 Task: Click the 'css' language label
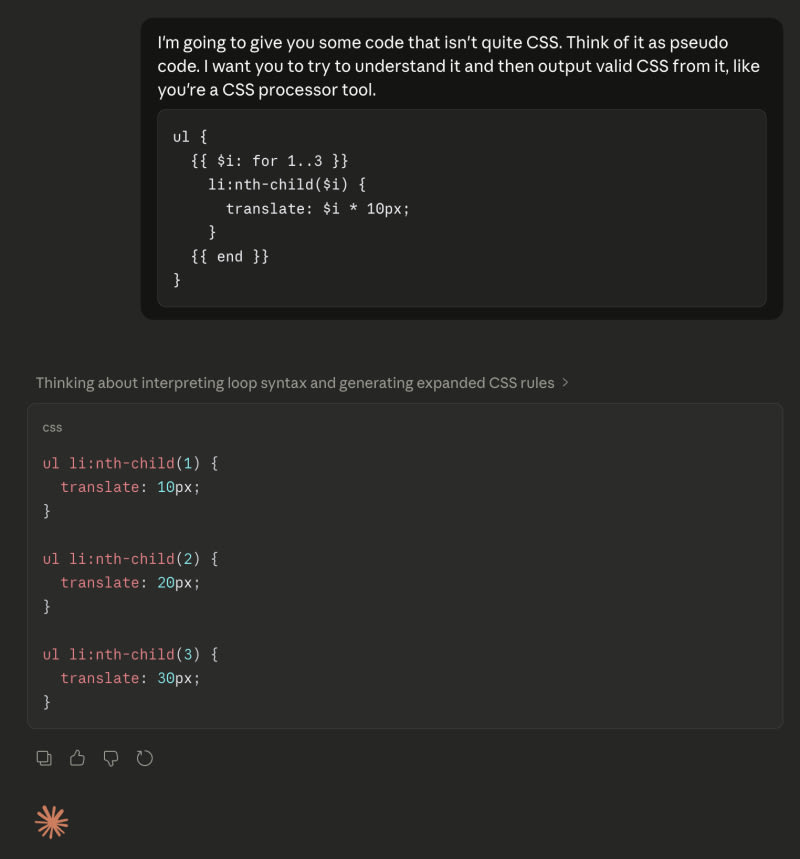[x=52, y=428]
